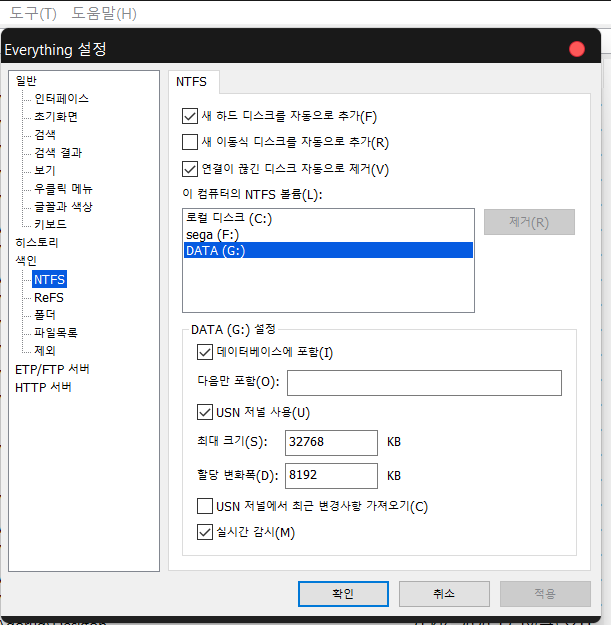Select 로컬 디스크 (C:) volume
Image resolution: width=611 pixels, height=625 pixels.
tap(328, 218)
